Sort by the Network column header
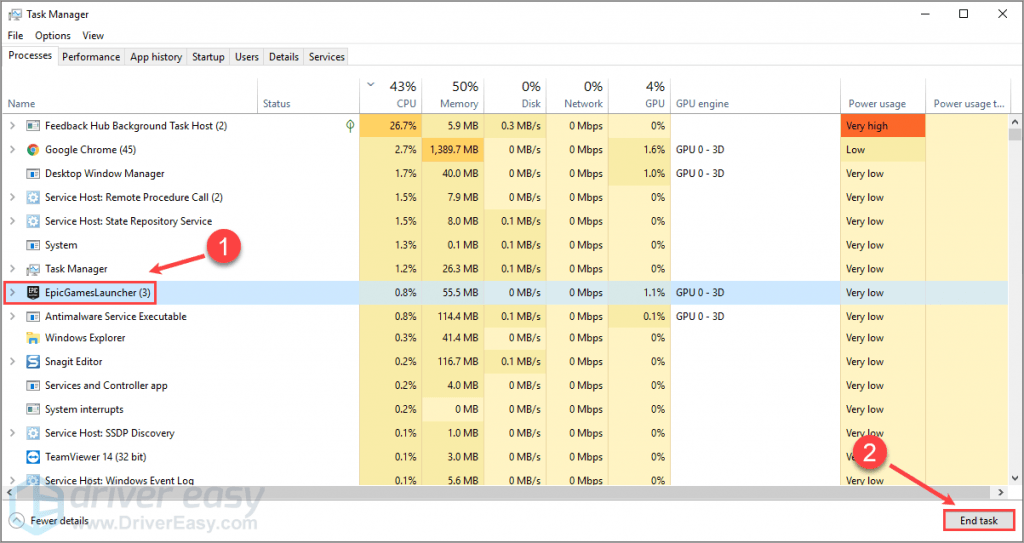Screen dimensions: 1024x543 576,95
